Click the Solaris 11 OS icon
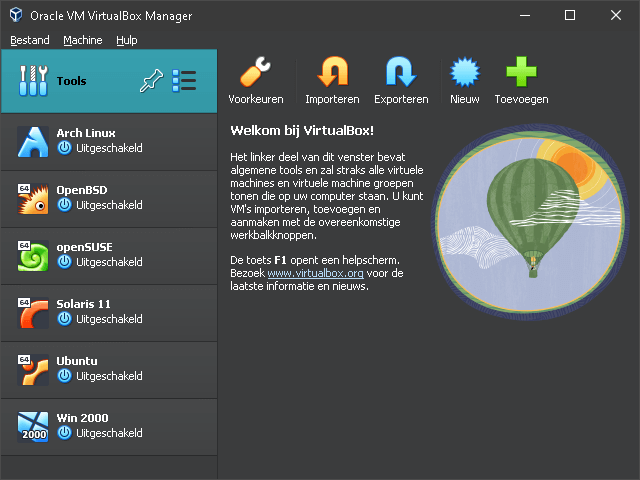Image resolution: width=640 pixels, height=480 pixels. [33, 313]
